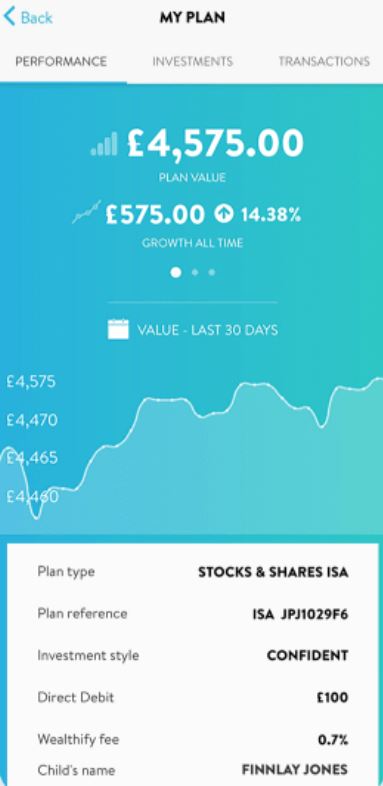Click the up-arrow circle icon near 14.38%
Viewport: 383px width, 786px height.
tap(224, 215)
